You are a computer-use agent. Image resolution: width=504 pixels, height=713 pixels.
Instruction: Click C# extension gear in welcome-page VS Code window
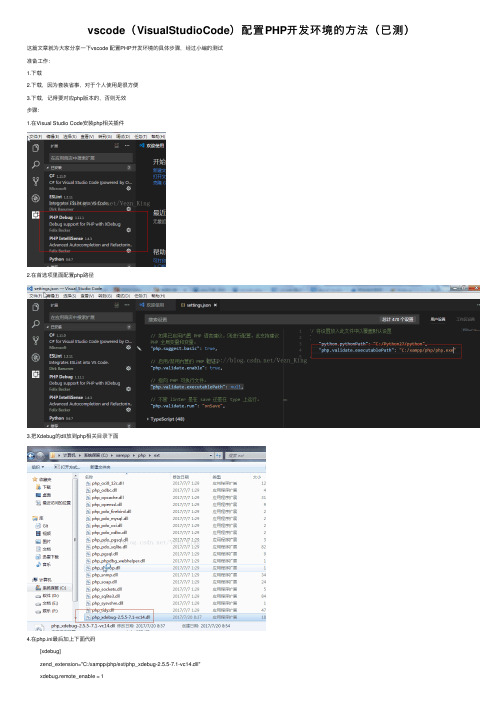click(x=129, y=188)
